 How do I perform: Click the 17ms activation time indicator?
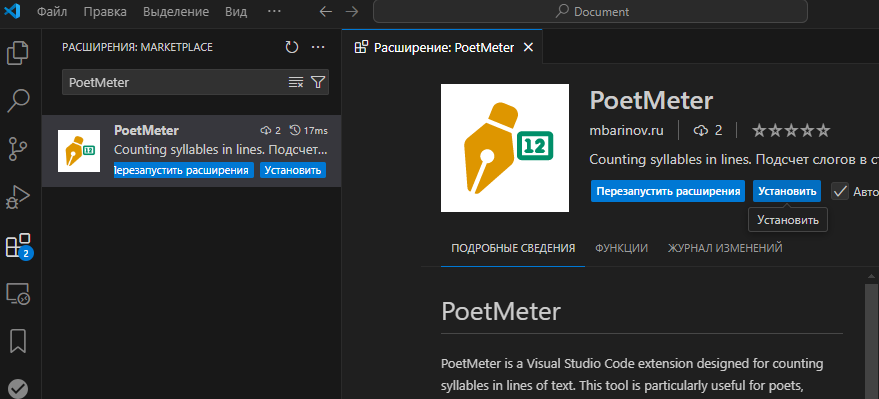308,131
